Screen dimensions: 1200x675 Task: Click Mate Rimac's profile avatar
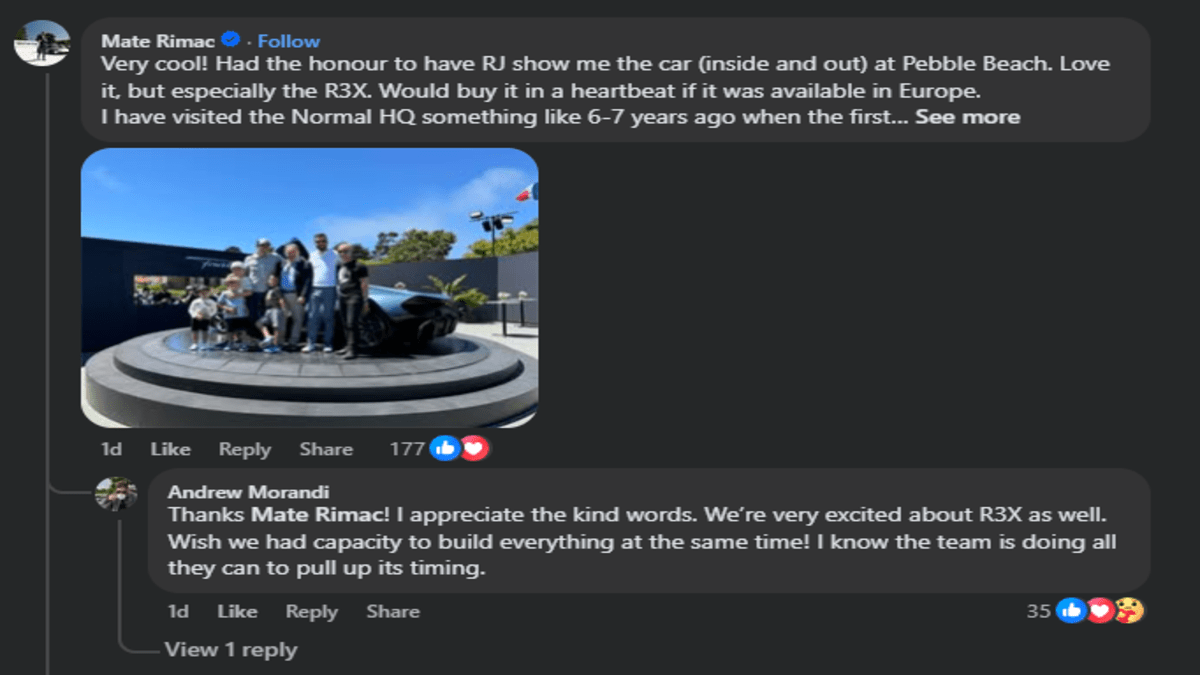tap(42, 42)
